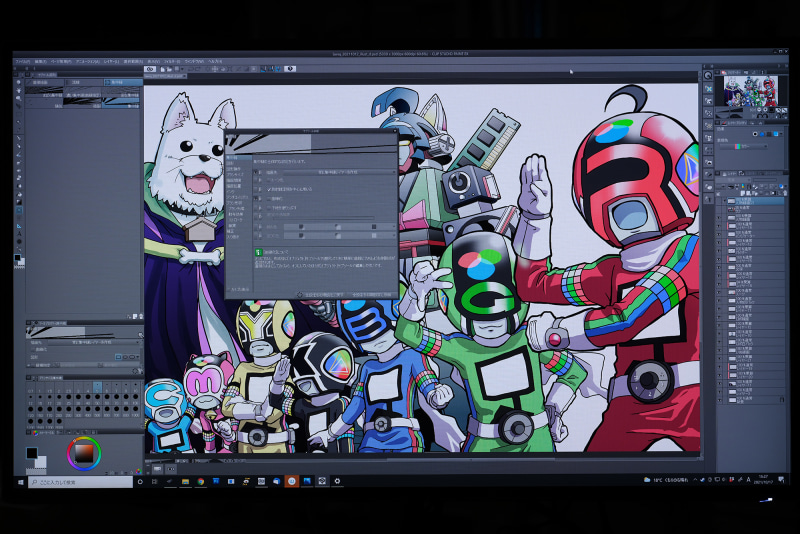Click the help speech-bubble icon in command bar
Image resolution: width=800 pixels, height=534 pixels.
tap(290, 69)
